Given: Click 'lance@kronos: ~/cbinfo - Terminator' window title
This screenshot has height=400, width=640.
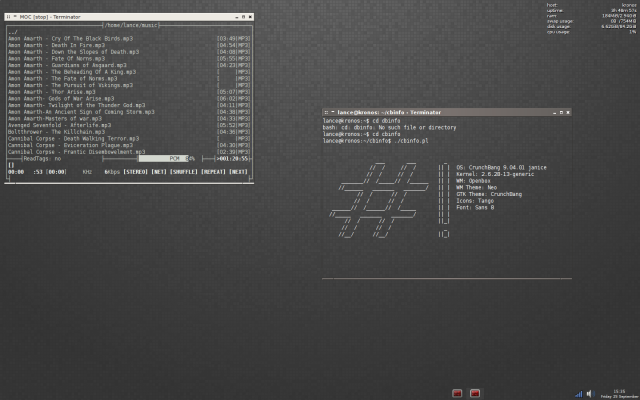Looking at the screenshot, I should (389, 112).
